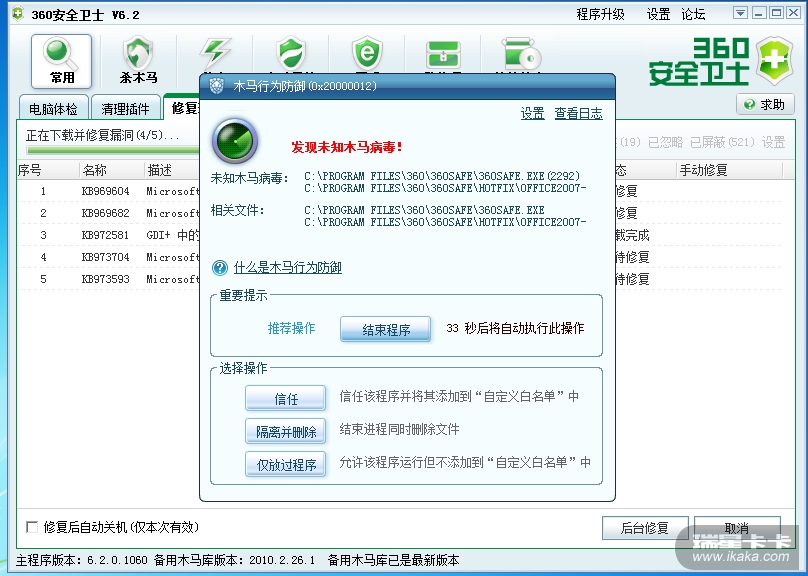Select row KB973593
Image resolution: width=808 pixels, height=576 pixels.
click(399, 279)
